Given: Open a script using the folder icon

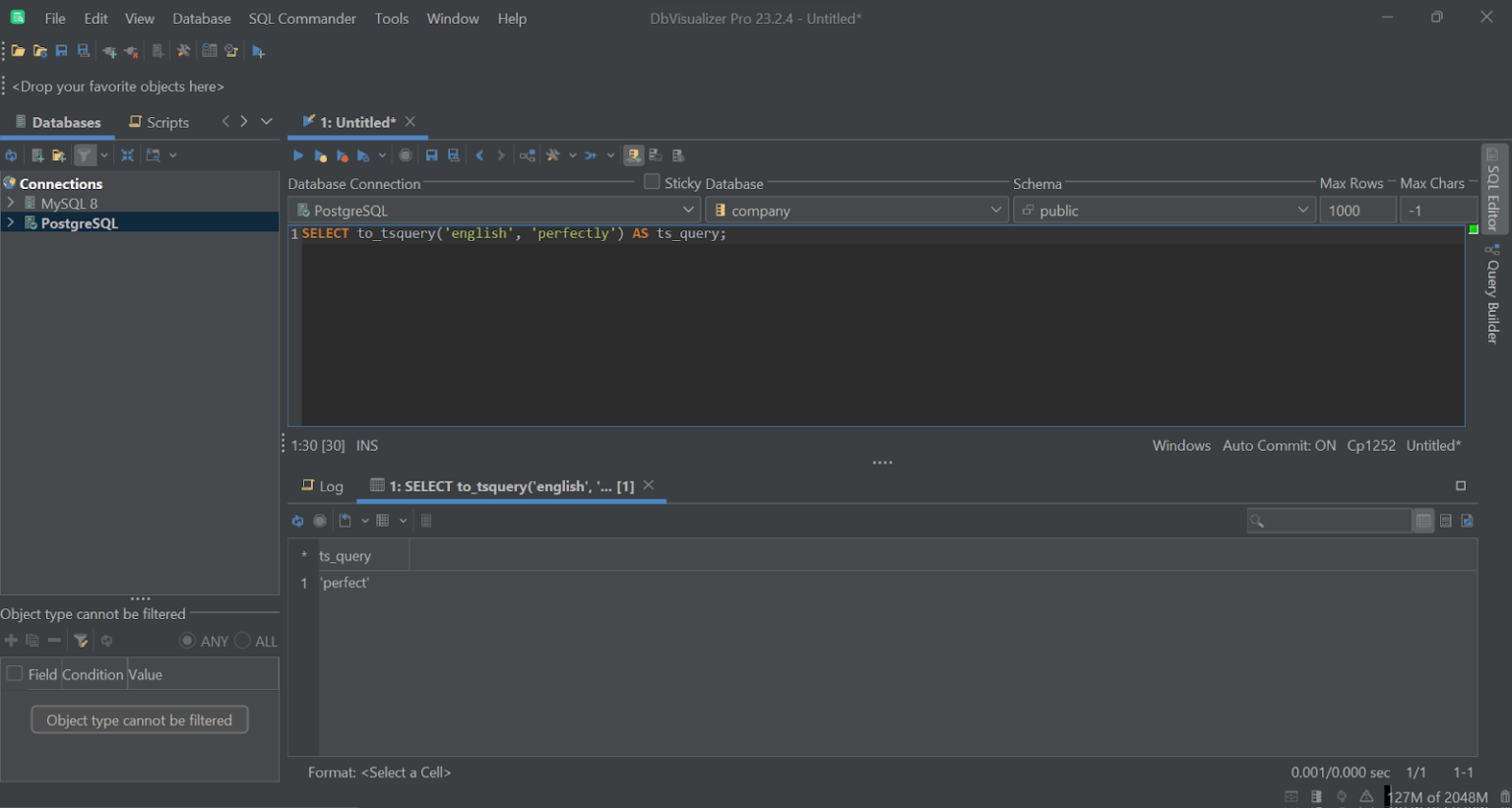Looking at the screenshot, I should (17, 50).
